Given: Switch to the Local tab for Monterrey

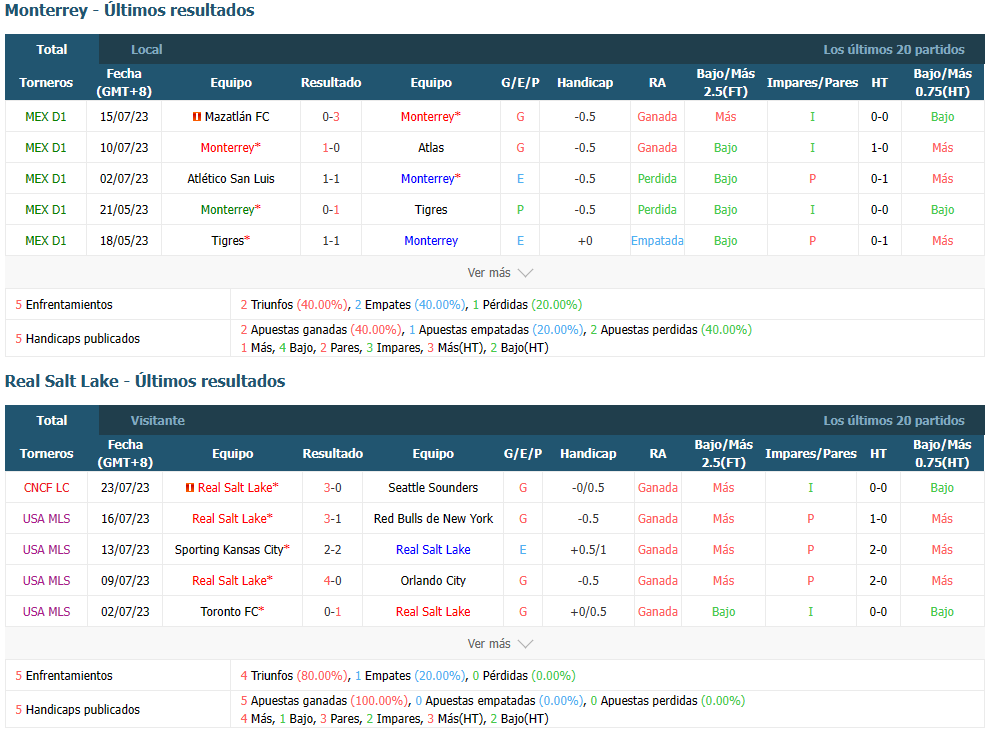Looking at the screenshot, I should coord(146,49).
